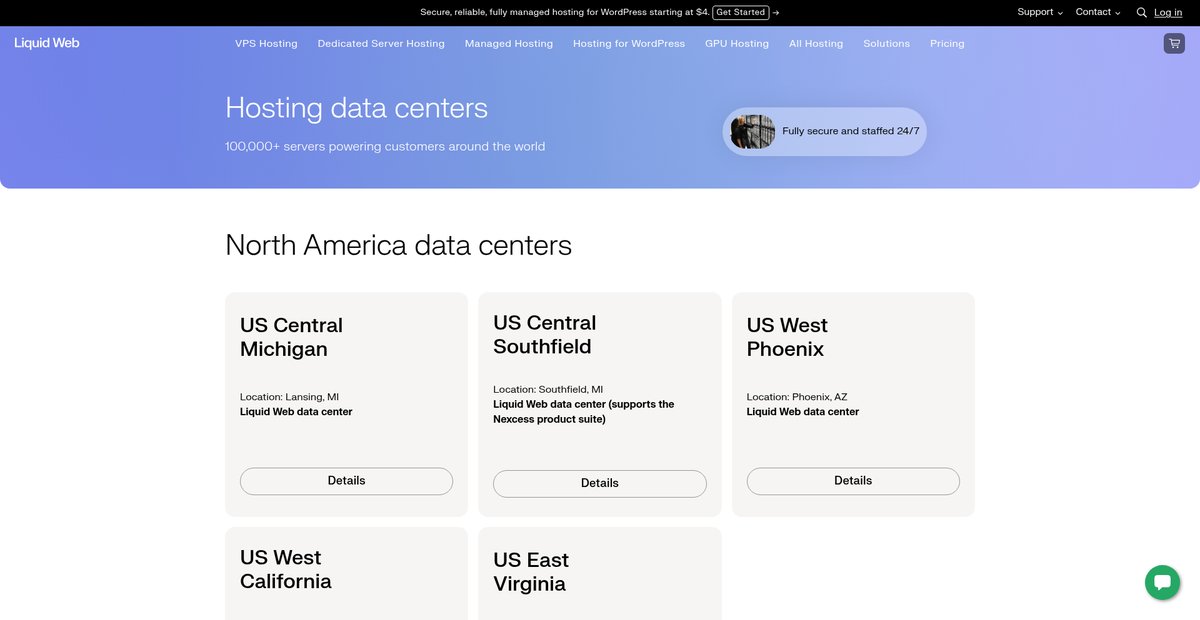Open Solutions menu
The width and height of the screenshot is (1200, 620).
887,44
